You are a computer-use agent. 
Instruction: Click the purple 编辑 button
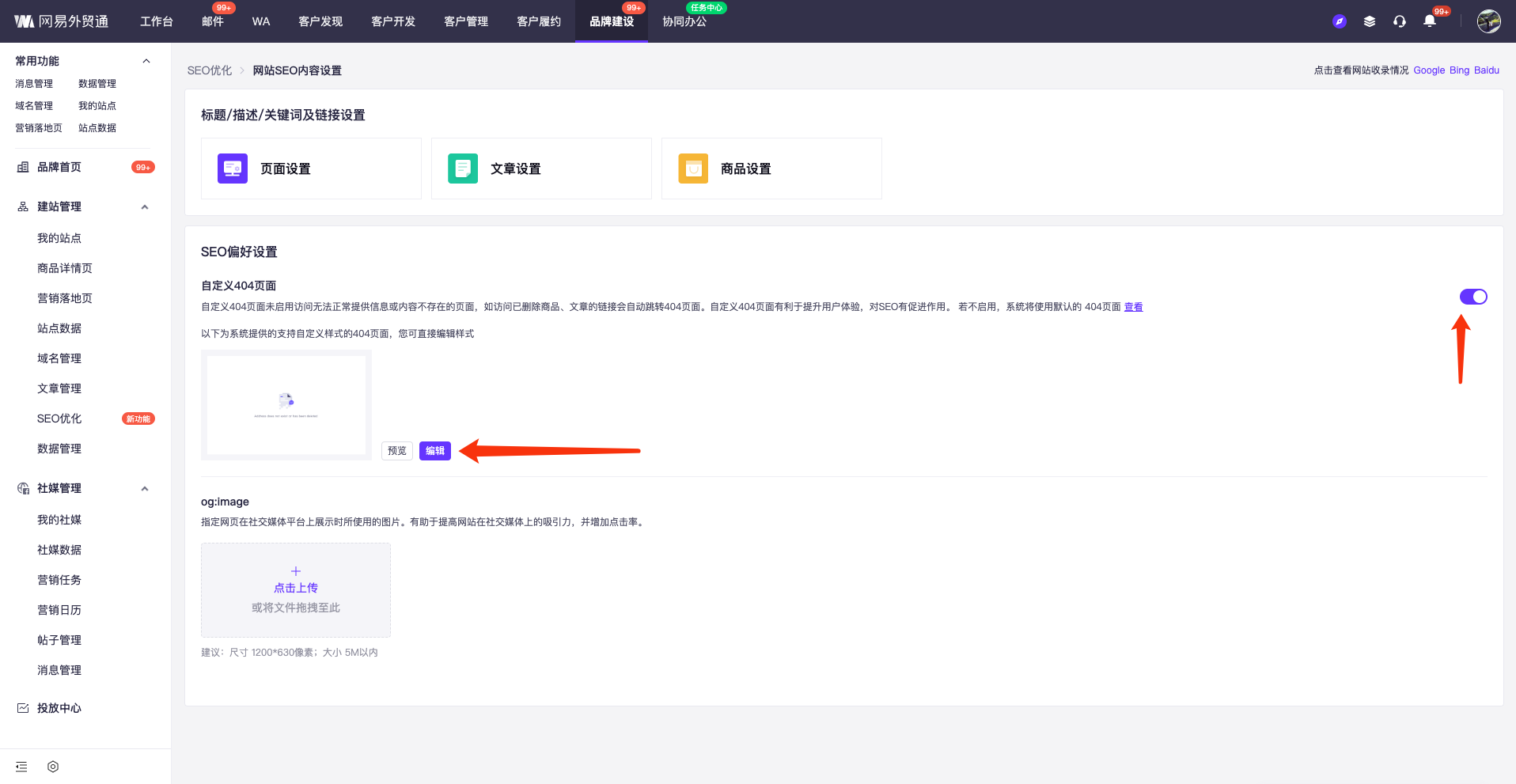click(434, 451)
